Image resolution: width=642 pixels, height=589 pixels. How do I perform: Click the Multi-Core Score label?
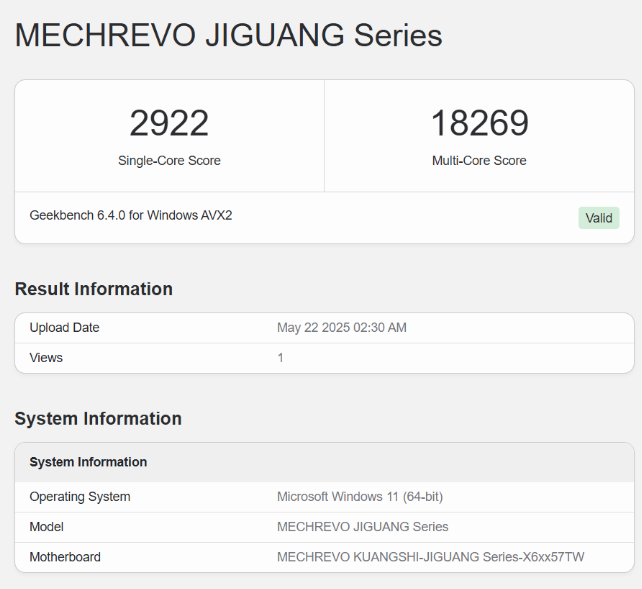pyautogui.click(x=479, y=161)
